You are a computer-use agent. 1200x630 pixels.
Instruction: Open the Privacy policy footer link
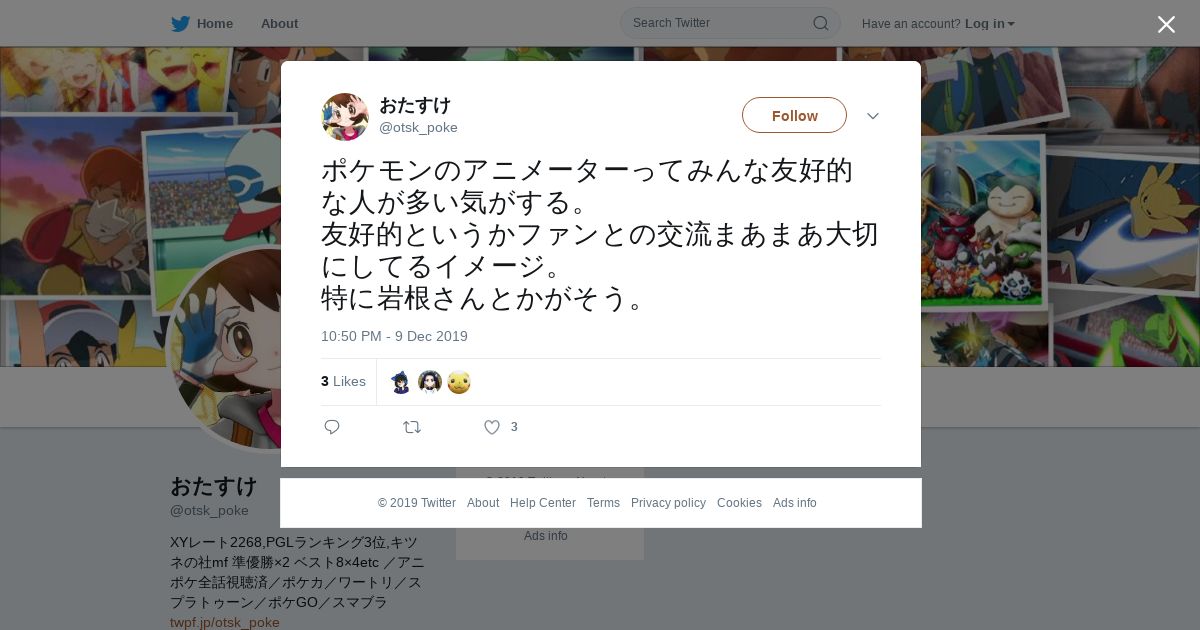point(668,503)
